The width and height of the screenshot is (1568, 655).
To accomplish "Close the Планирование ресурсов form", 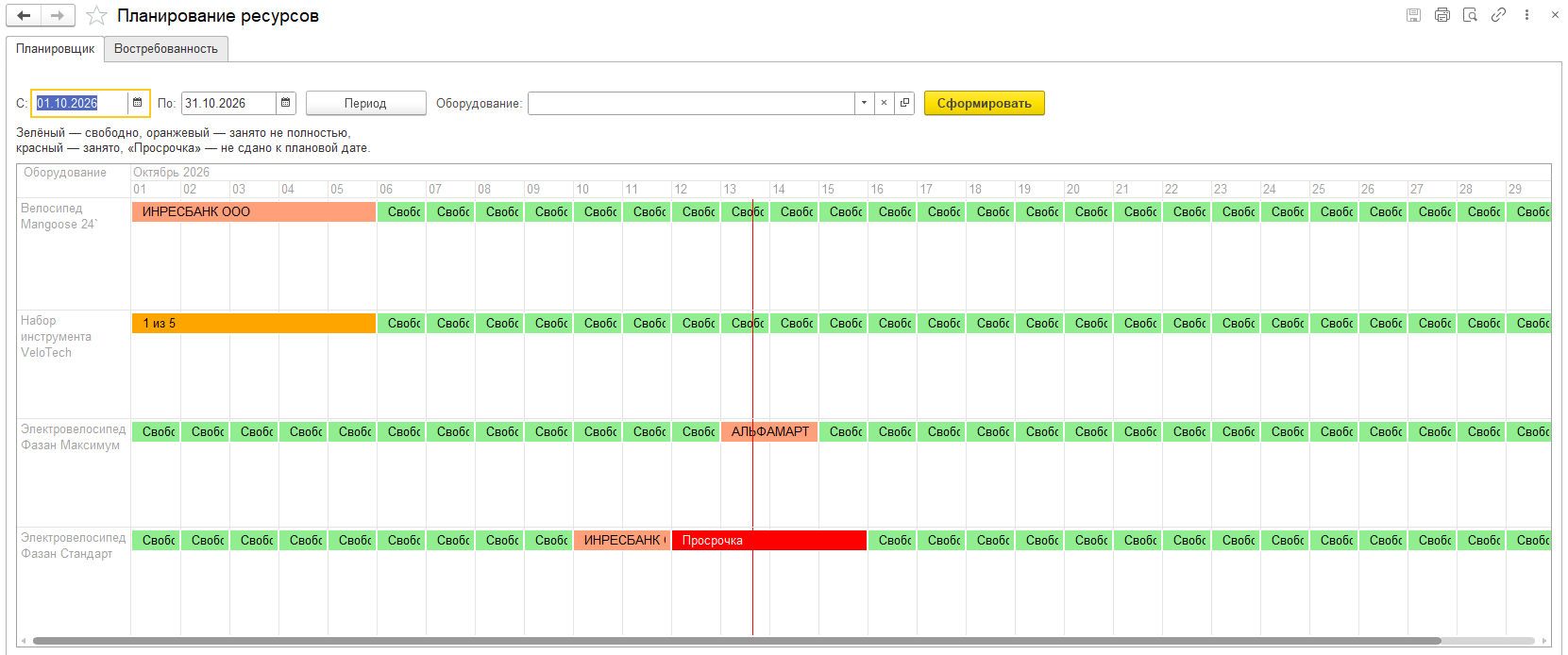I will [x=1555, y=15].
